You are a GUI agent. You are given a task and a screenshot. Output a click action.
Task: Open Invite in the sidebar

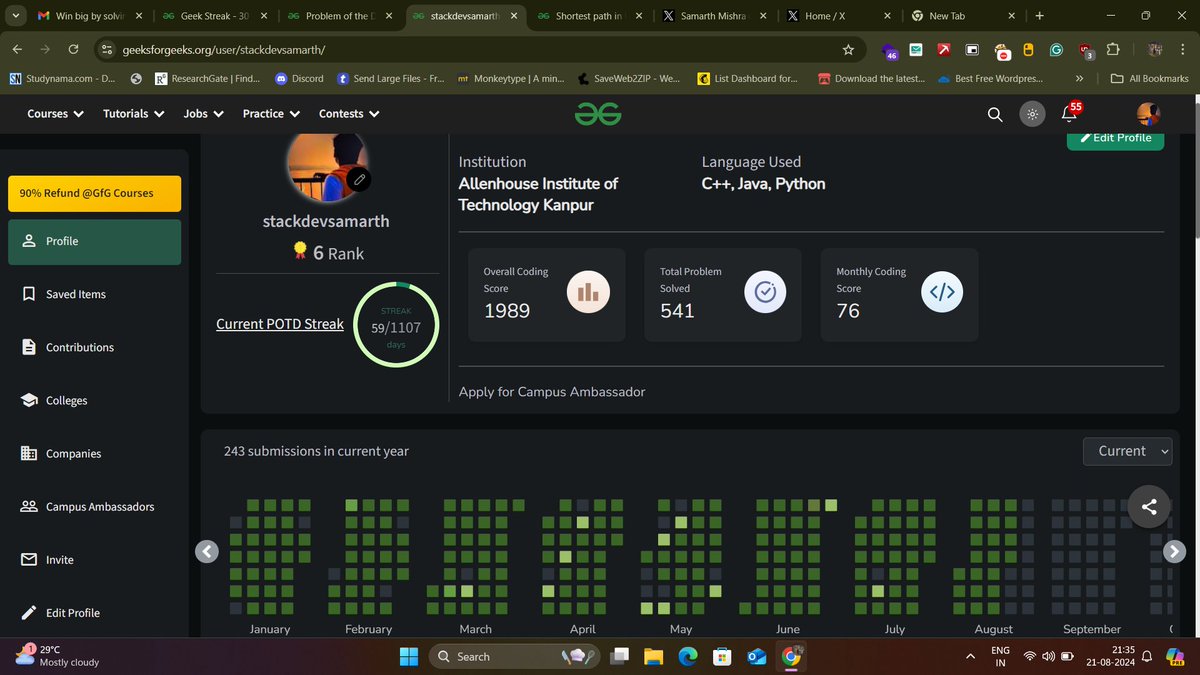(94, 560)
